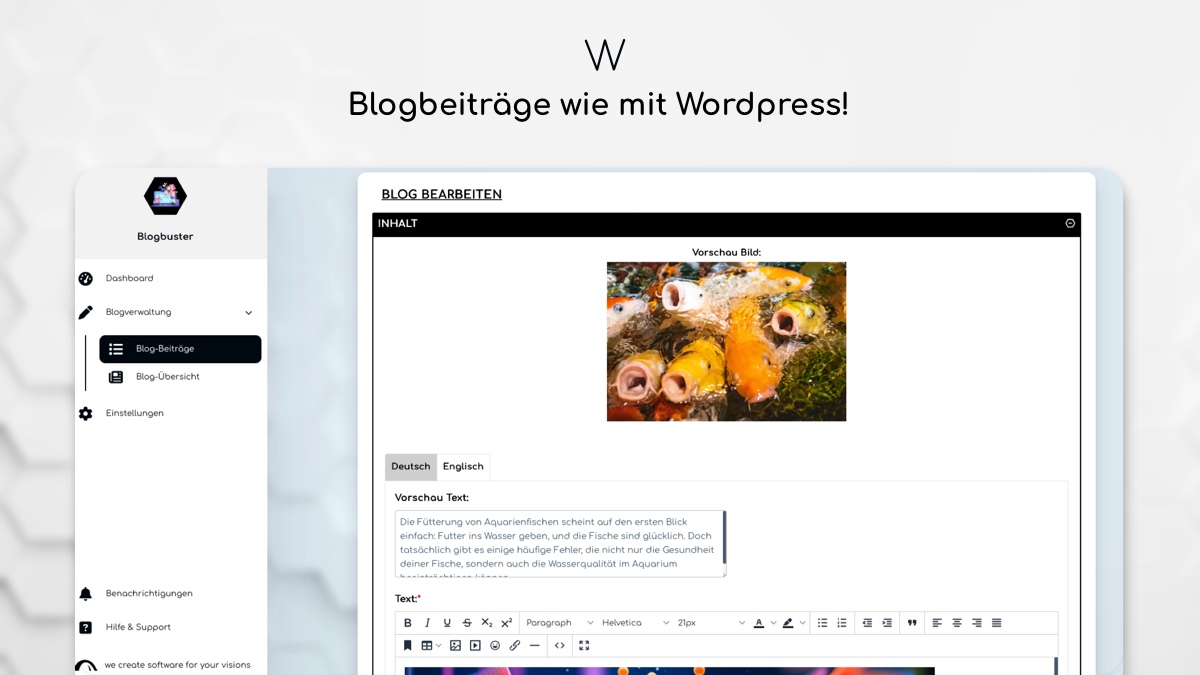Screen dimensions: 1200x675
Task: Insert an emoji into the text
Action: (x=494, y=645)
